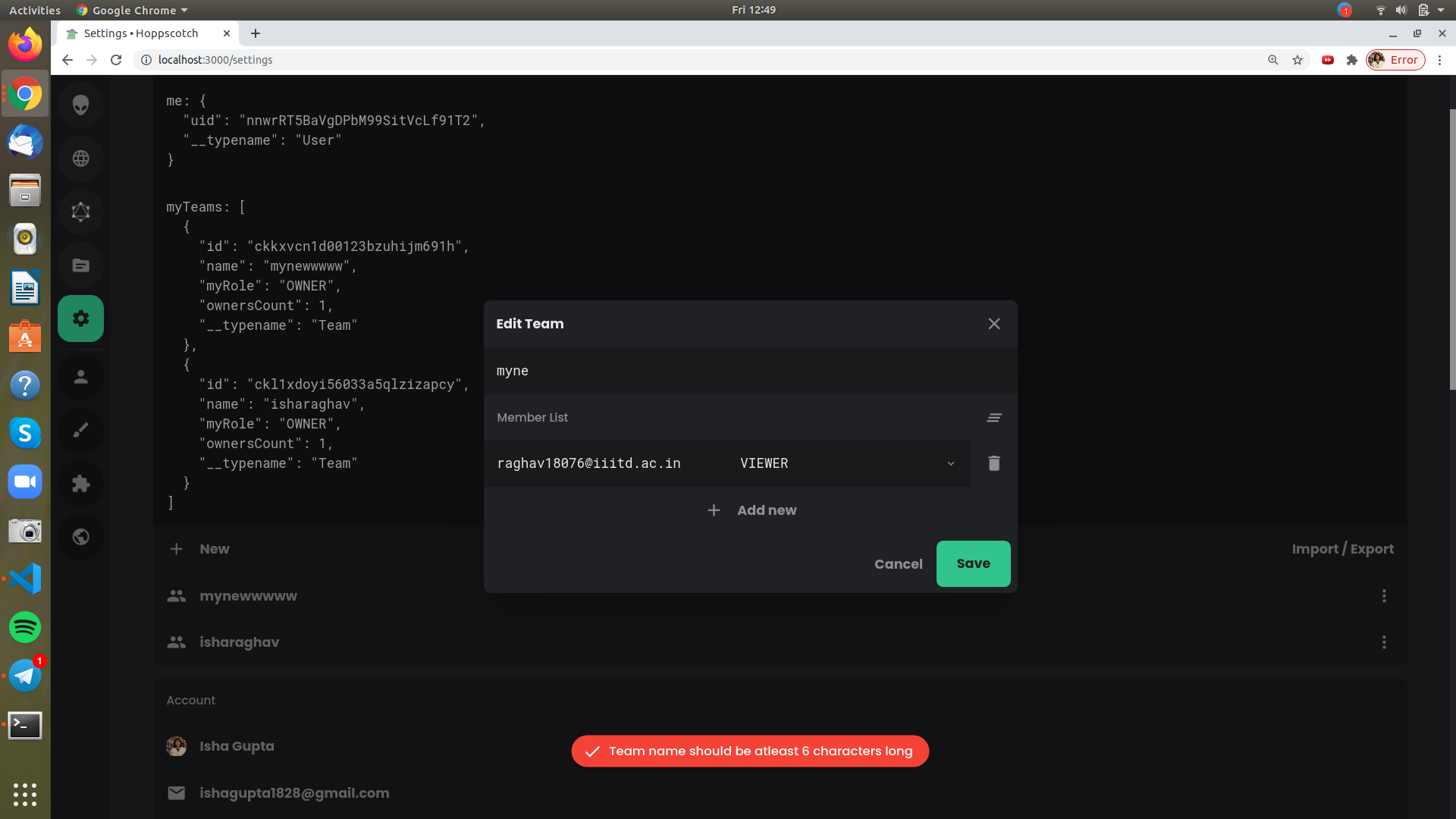The height and width of the screenshot is (819, 1456).
Task: Open options menu for mynewwwww team
Action: point(1383,596)
